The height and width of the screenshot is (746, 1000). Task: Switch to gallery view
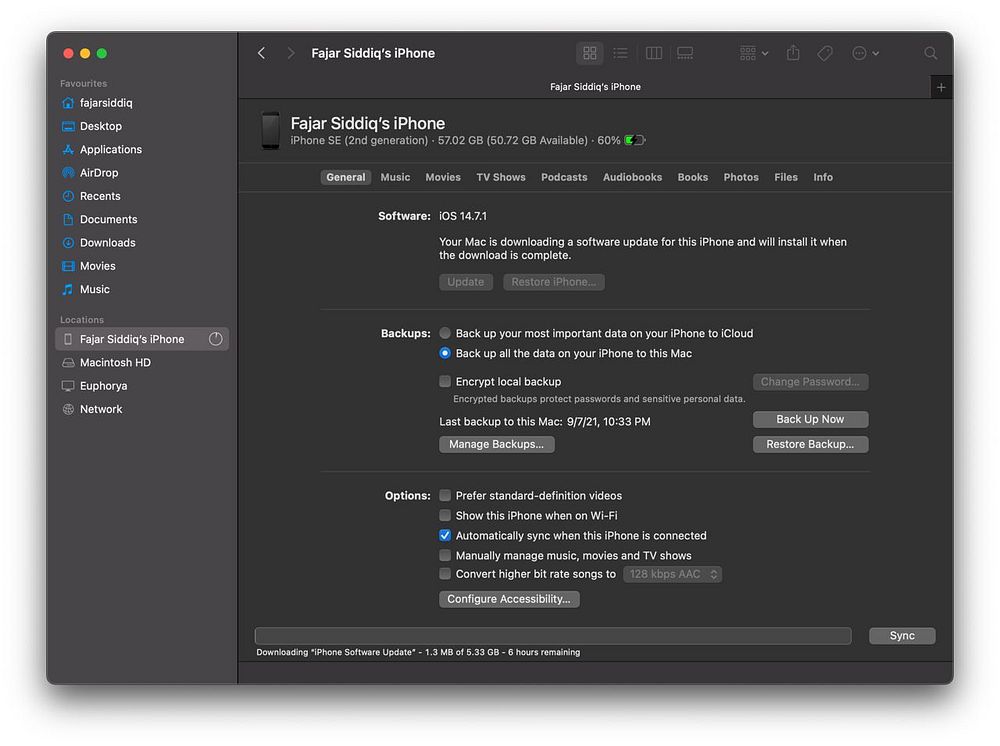685,54
